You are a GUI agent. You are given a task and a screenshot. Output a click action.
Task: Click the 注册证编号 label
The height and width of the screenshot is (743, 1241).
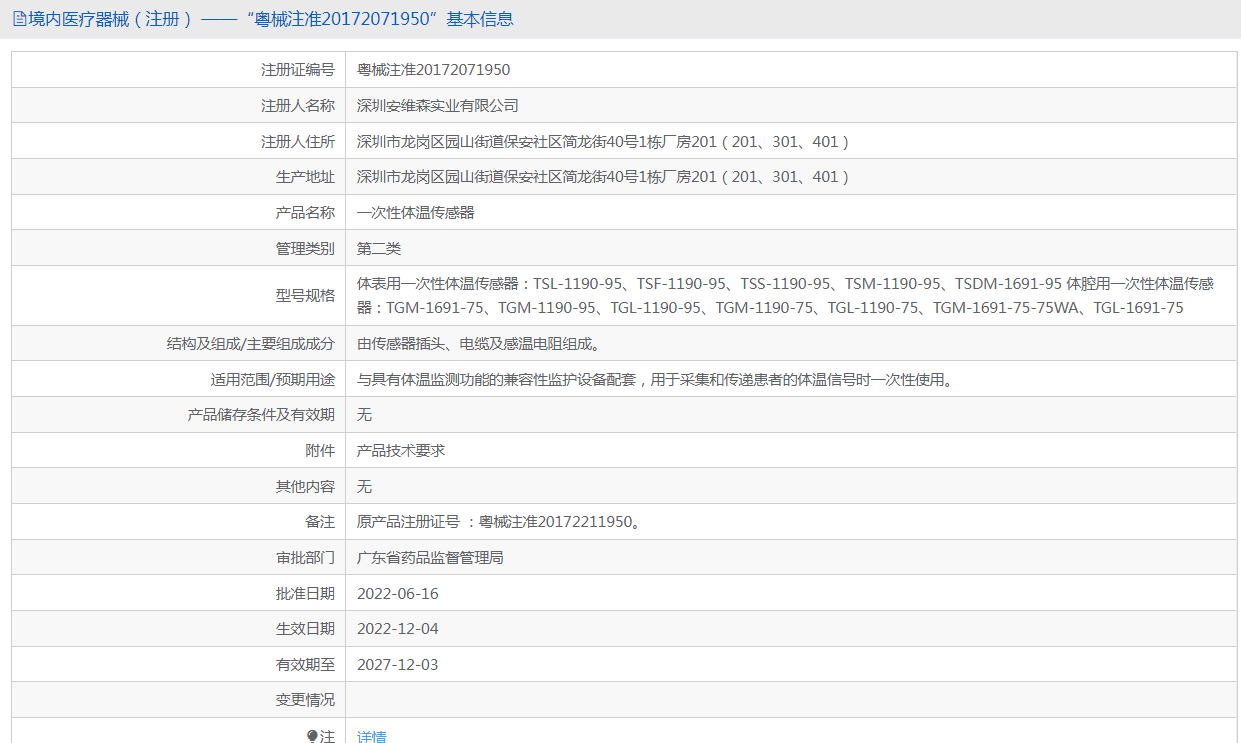[298, 70]
